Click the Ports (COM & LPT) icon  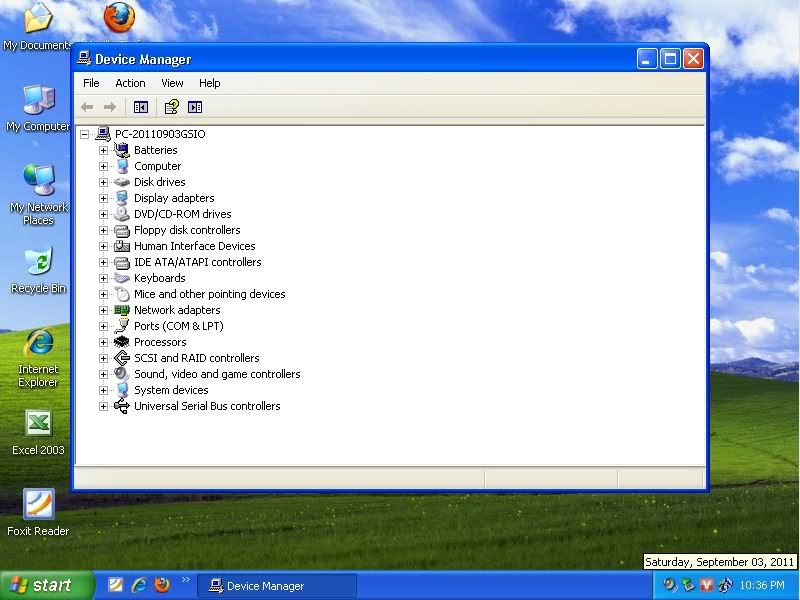122,326
